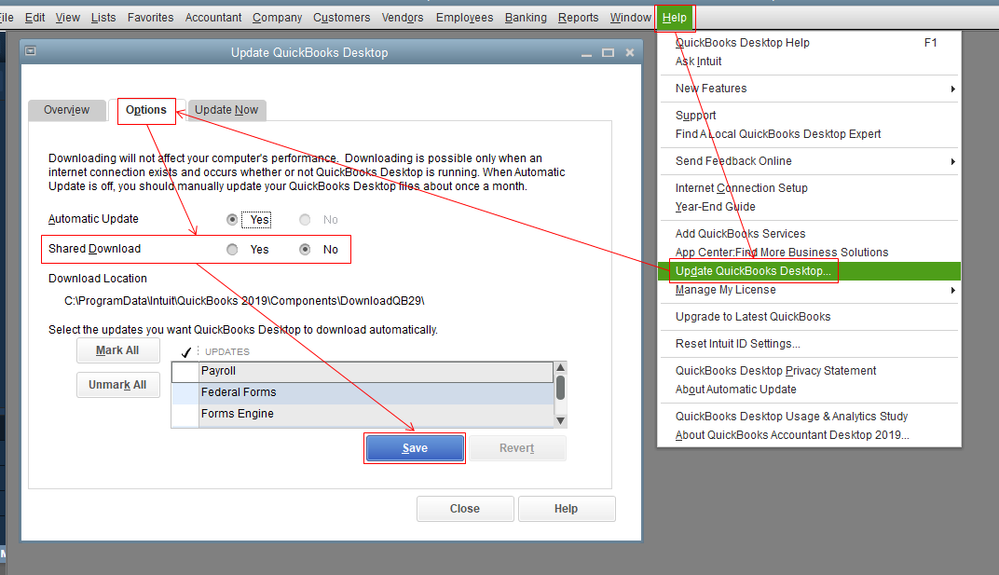The image size is (999, 575).
Task: Open the Customers menu
Action: [x=341, y=17]
